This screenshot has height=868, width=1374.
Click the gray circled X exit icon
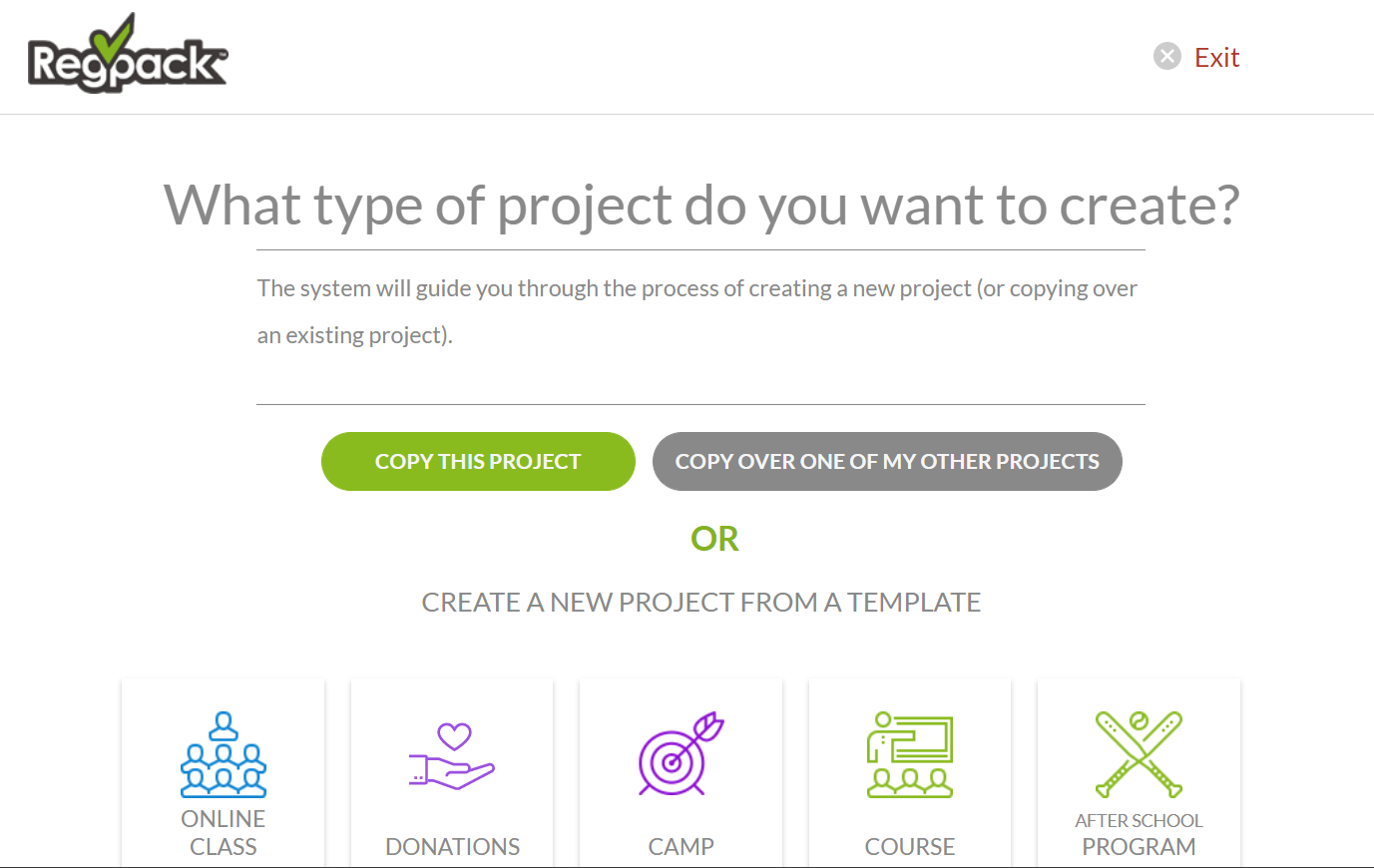(1167, 56)
